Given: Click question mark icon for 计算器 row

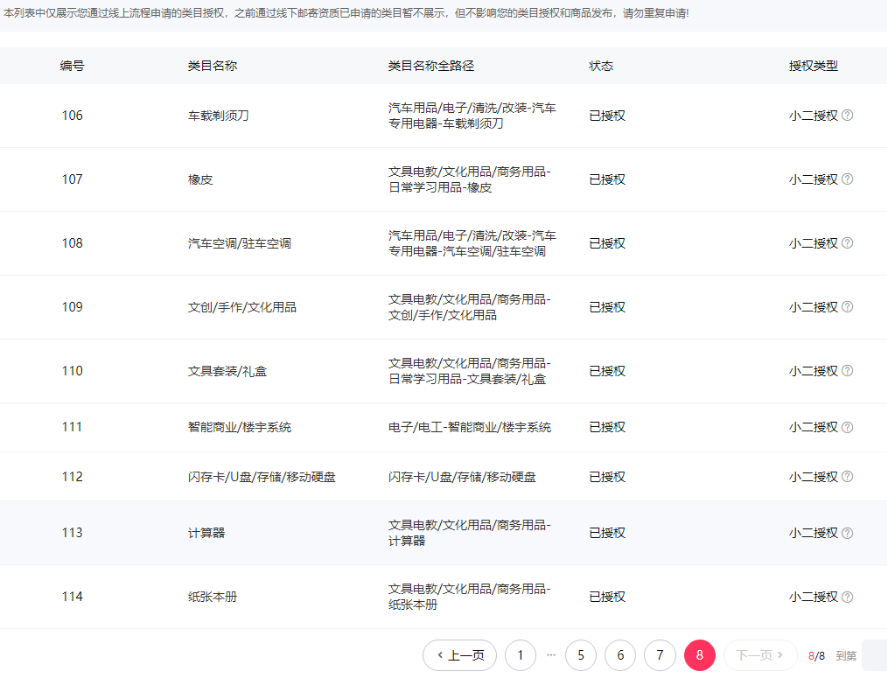Looking at the screenshot, I should (847, 533).
